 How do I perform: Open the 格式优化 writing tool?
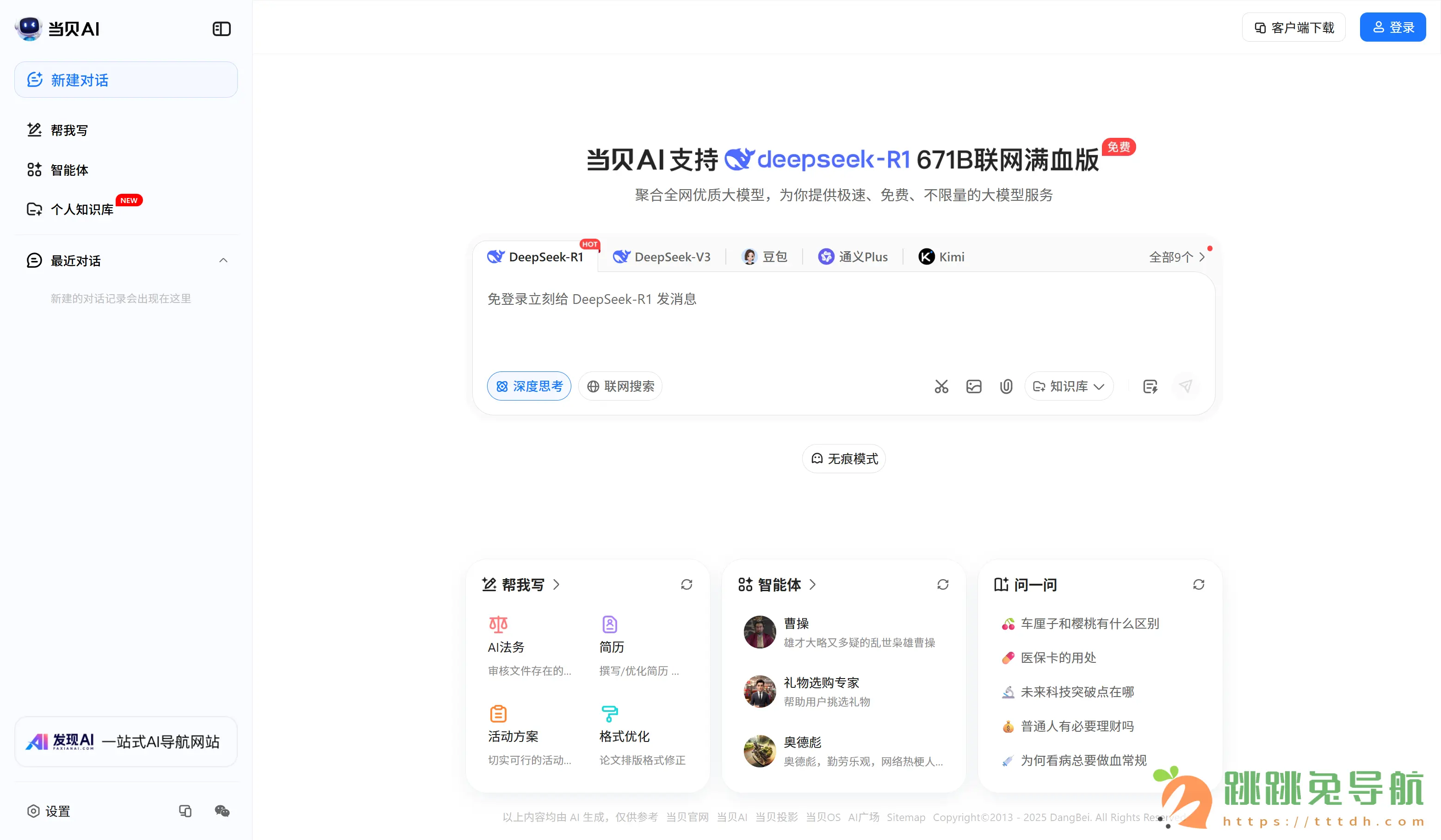642,735
